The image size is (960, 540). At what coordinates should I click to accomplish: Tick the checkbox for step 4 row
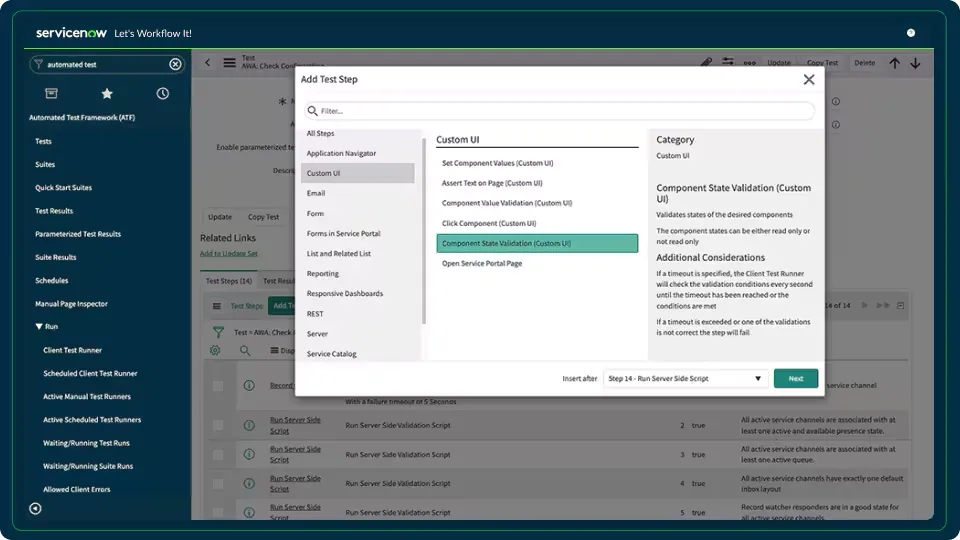coord(217,483)
